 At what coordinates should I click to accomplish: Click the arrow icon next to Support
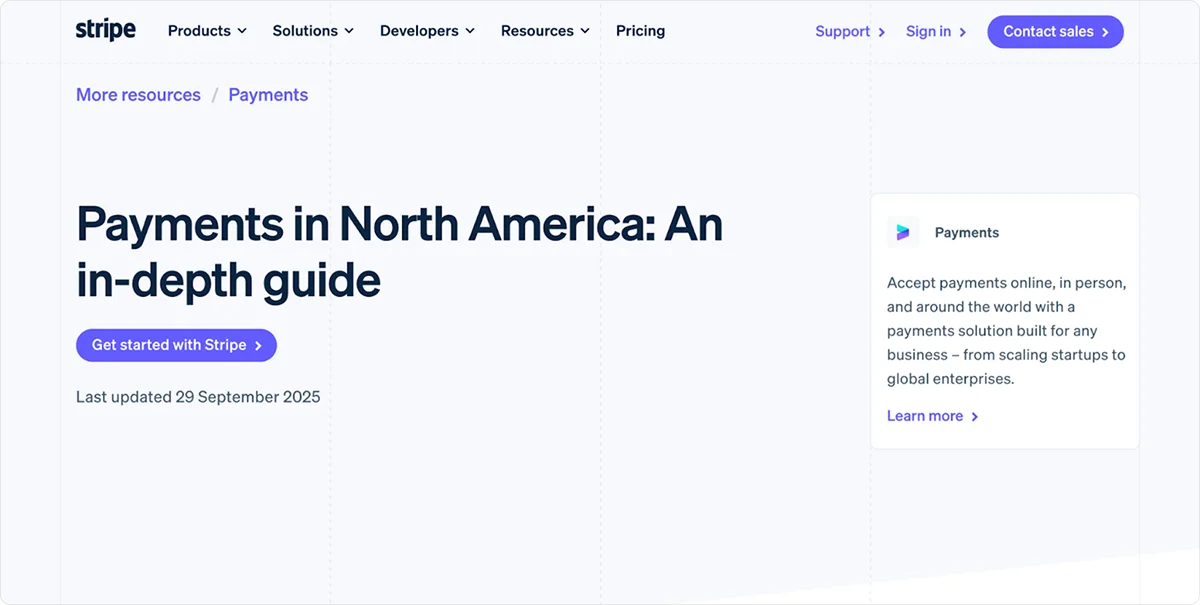pyautogui.click(x=882, y=31)
